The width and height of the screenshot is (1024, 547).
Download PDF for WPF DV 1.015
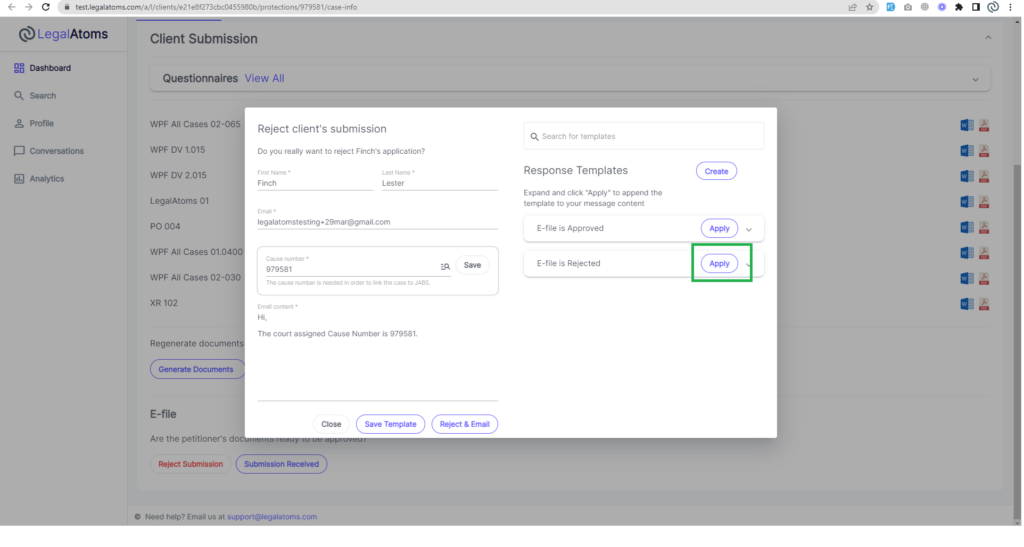pyautogui.click(x=983, y=151)
